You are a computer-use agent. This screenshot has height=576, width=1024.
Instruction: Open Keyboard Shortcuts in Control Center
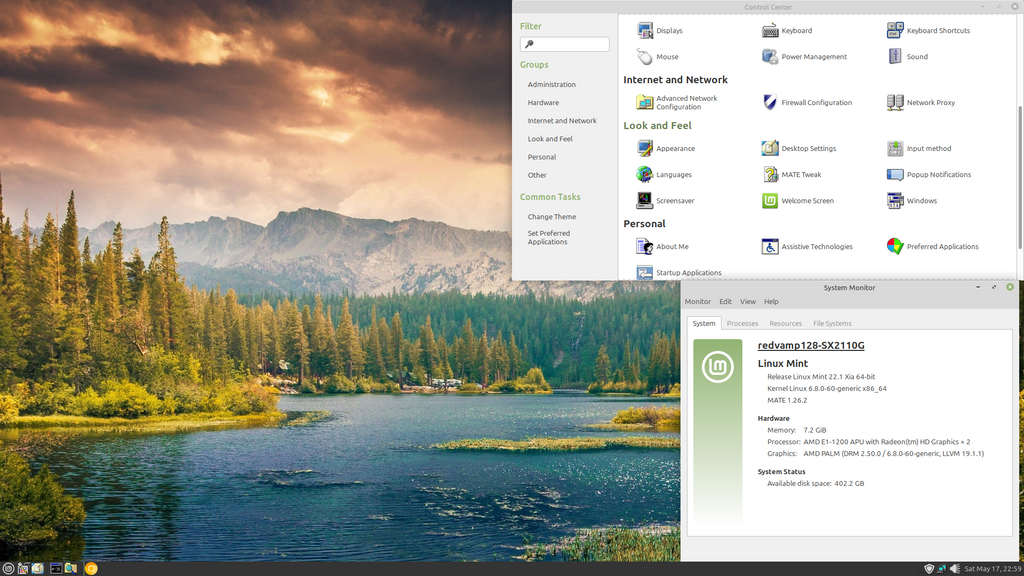pos(928,31)
